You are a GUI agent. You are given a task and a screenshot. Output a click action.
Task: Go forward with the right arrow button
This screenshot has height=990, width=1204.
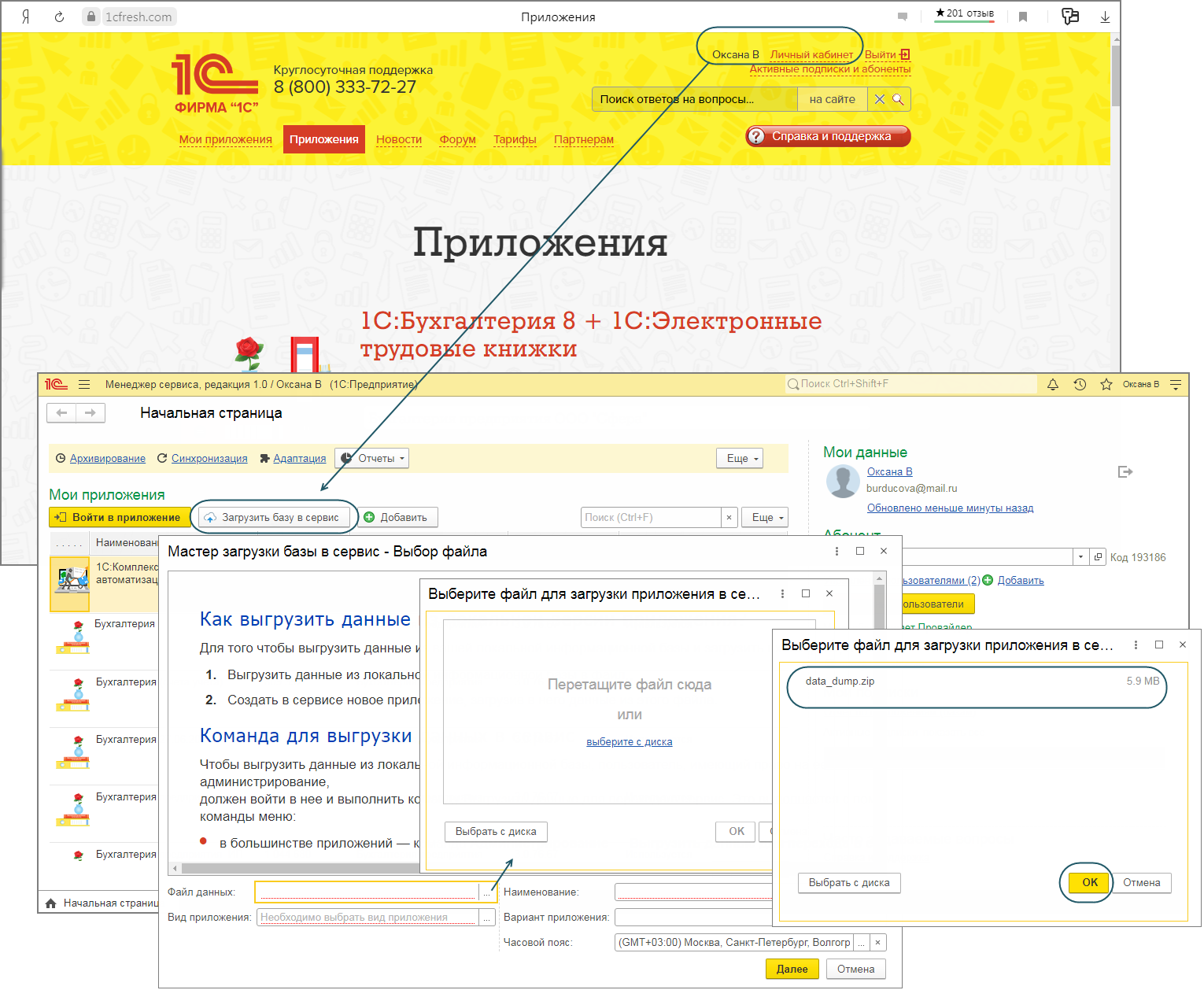(90, 412)
